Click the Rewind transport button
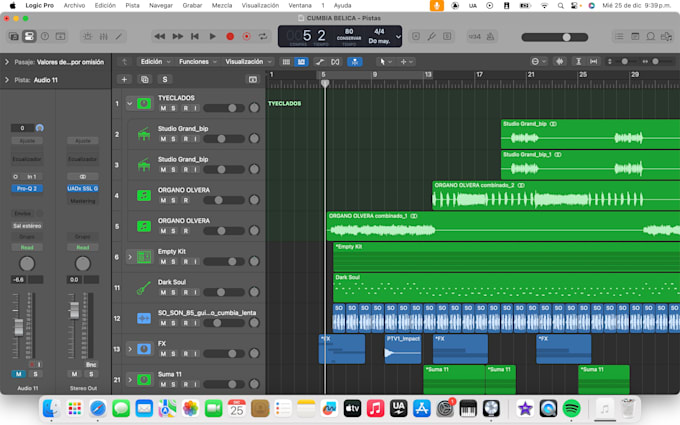The width and height of the screenshot is (680, 425). click(x=159, y=36)
